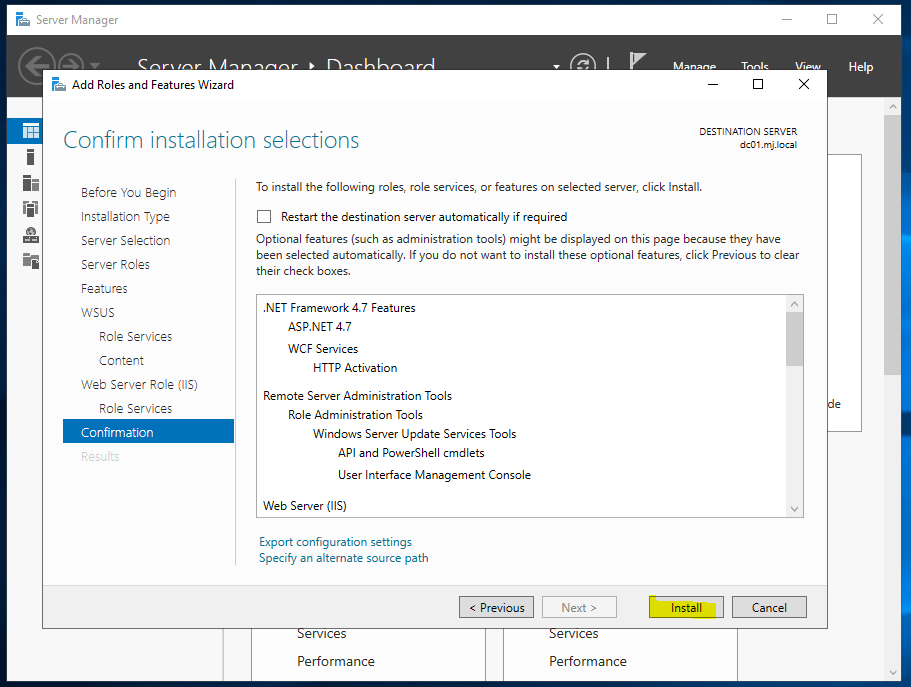Screen dimensions: 911x687
Task: Open the WSUS wizard step
Action: coord(98,312)
